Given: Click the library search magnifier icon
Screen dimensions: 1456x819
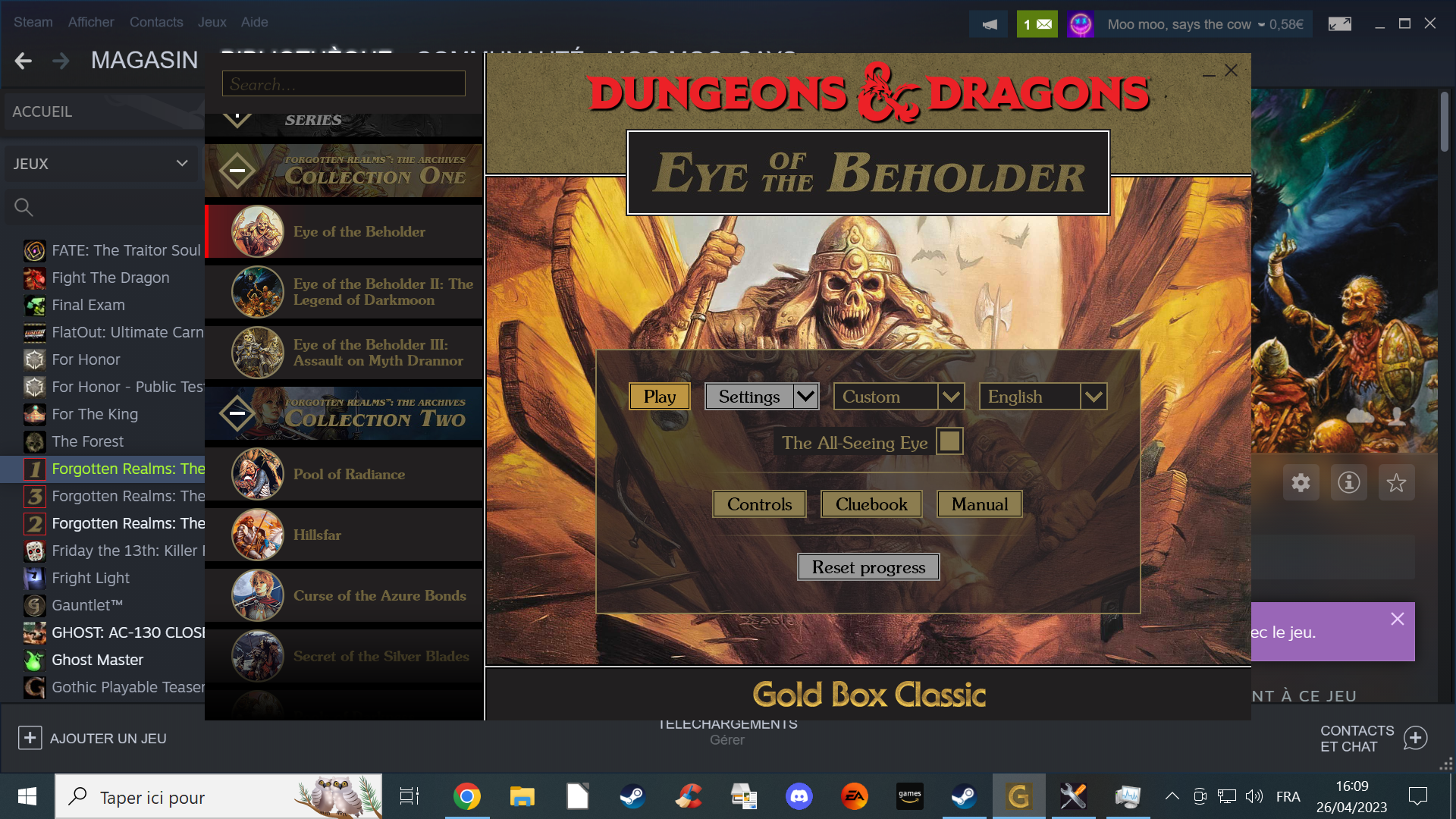Looking at the screenshot, I should click(24, 207).
